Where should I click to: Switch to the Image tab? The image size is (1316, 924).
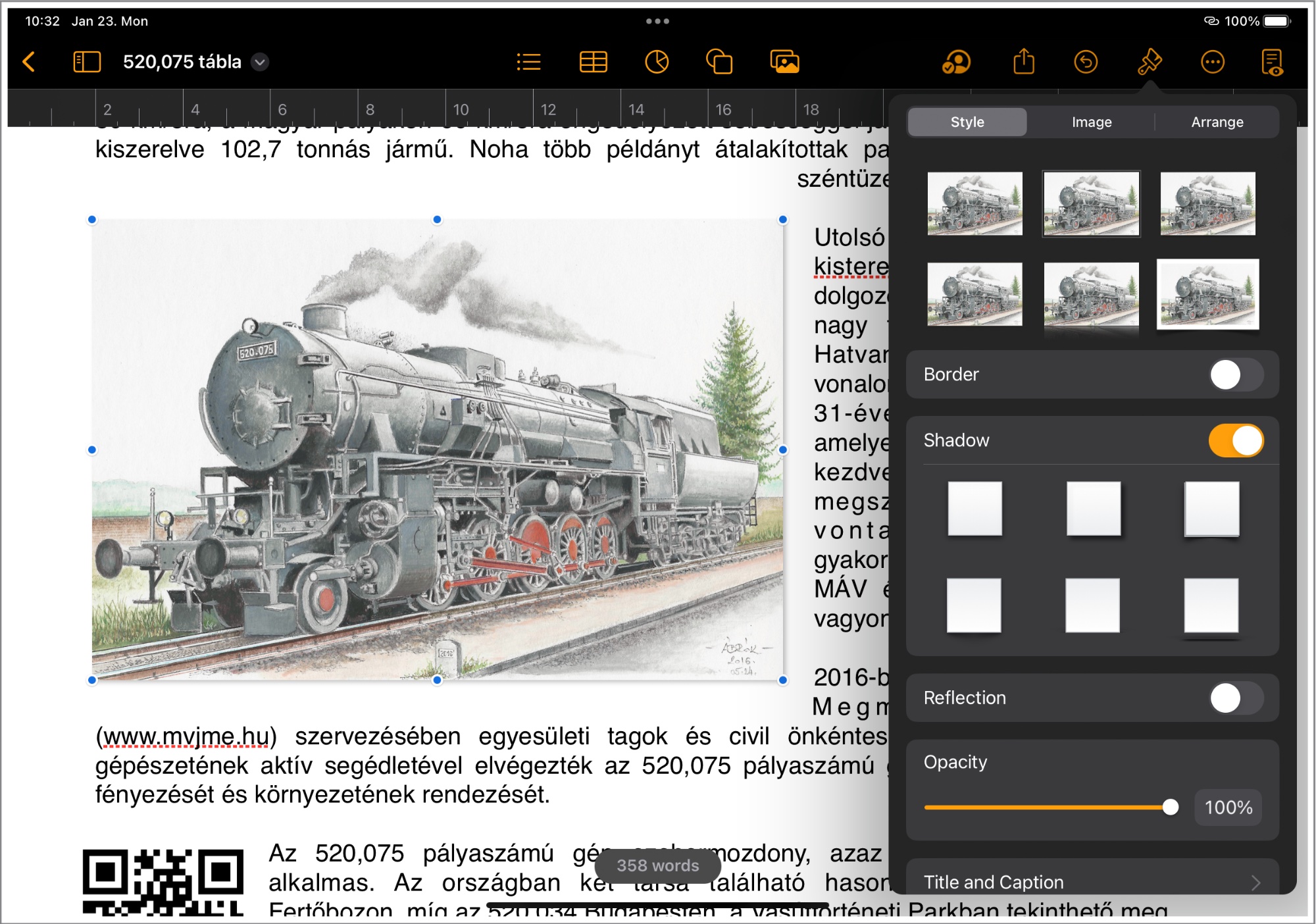1092,122
